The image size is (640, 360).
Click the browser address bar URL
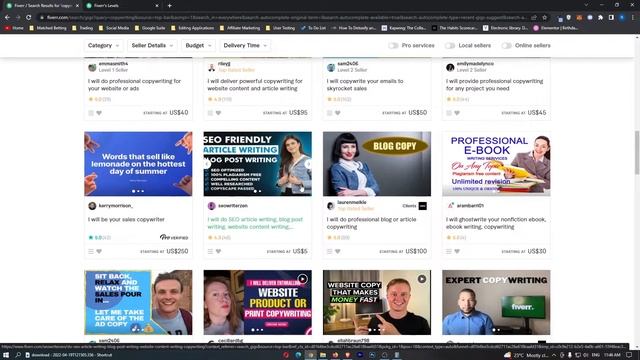tap(286, 18)
